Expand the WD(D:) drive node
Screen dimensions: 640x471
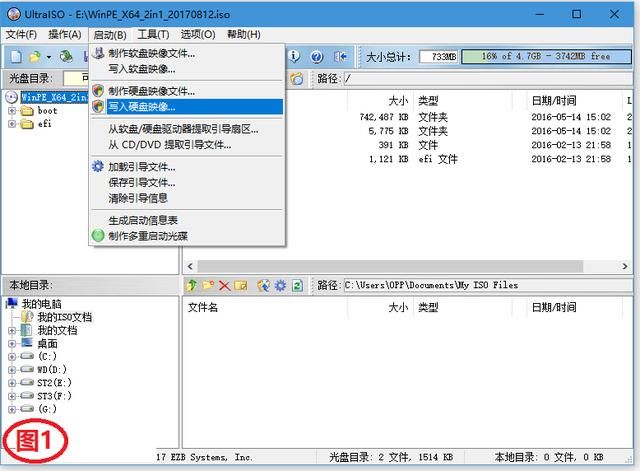(x=12, y=370)
